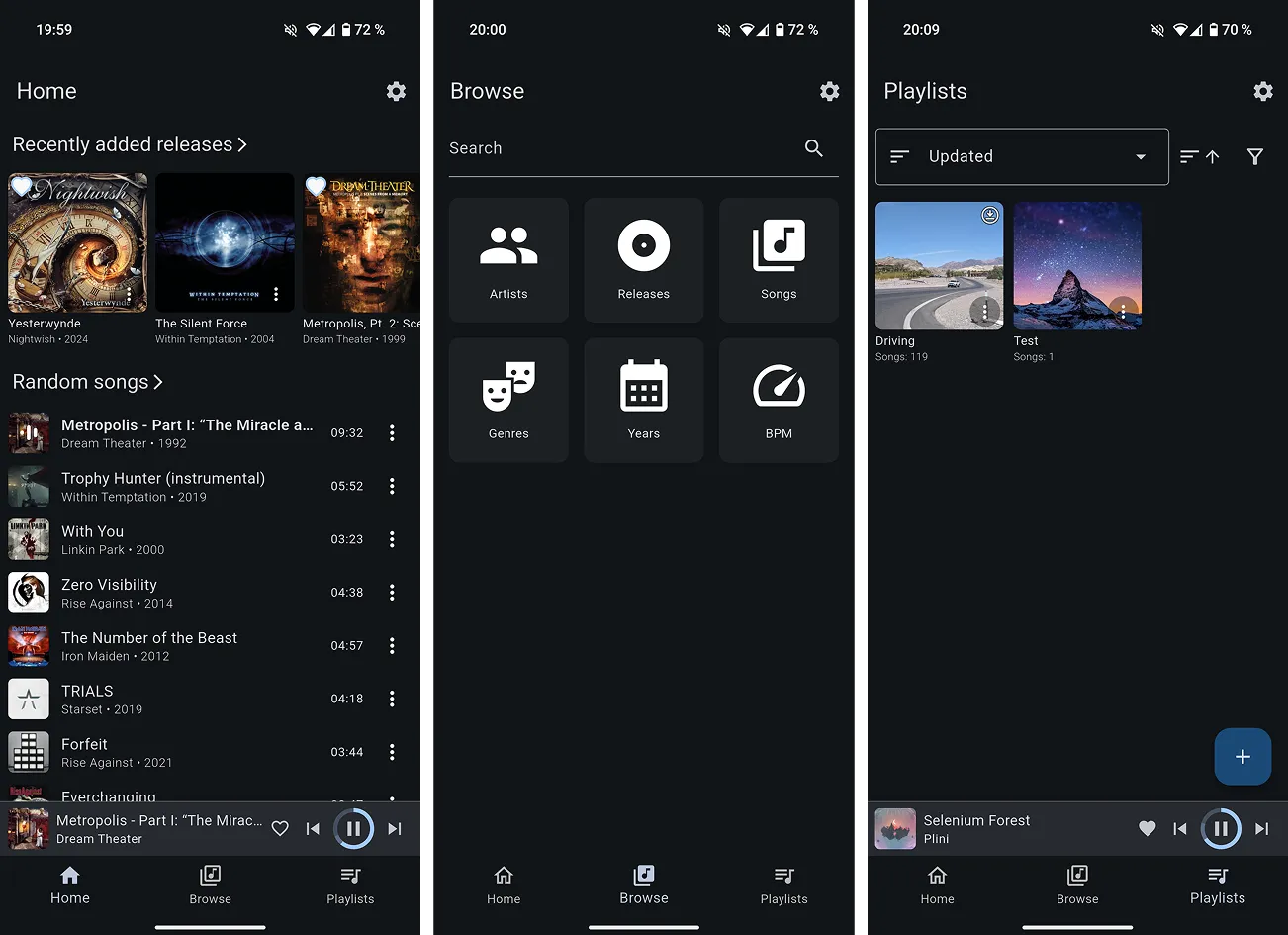Pause Metropolis playback in mini player

353,829
